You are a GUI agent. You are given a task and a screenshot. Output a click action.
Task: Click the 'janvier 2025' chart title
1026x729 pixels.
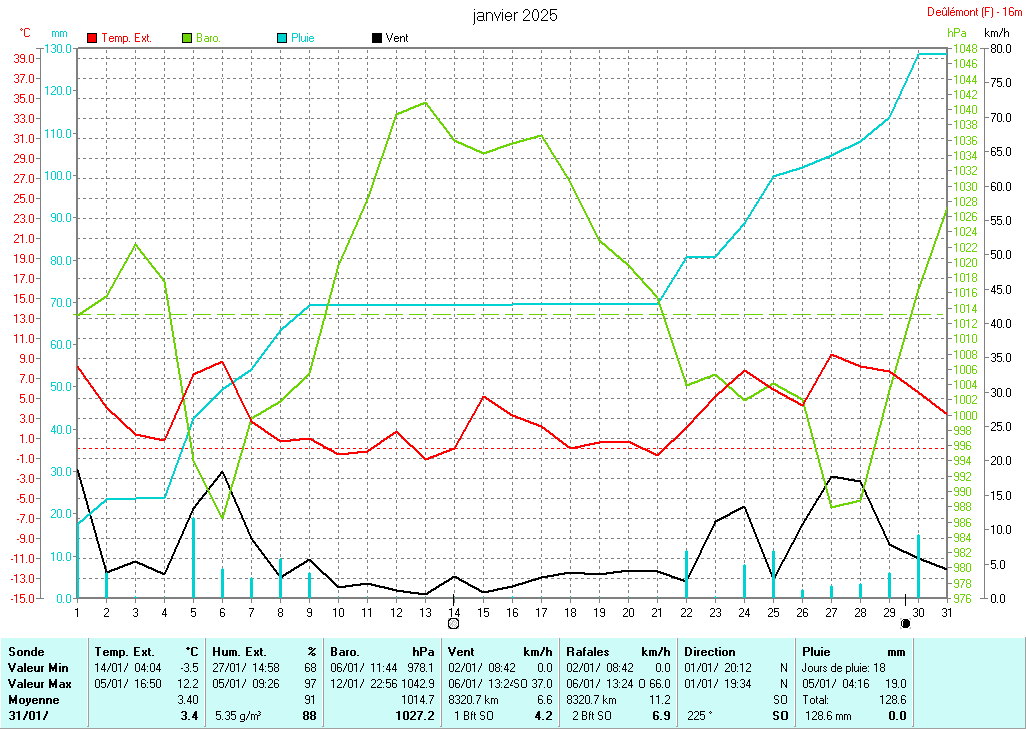coord(515,16)
